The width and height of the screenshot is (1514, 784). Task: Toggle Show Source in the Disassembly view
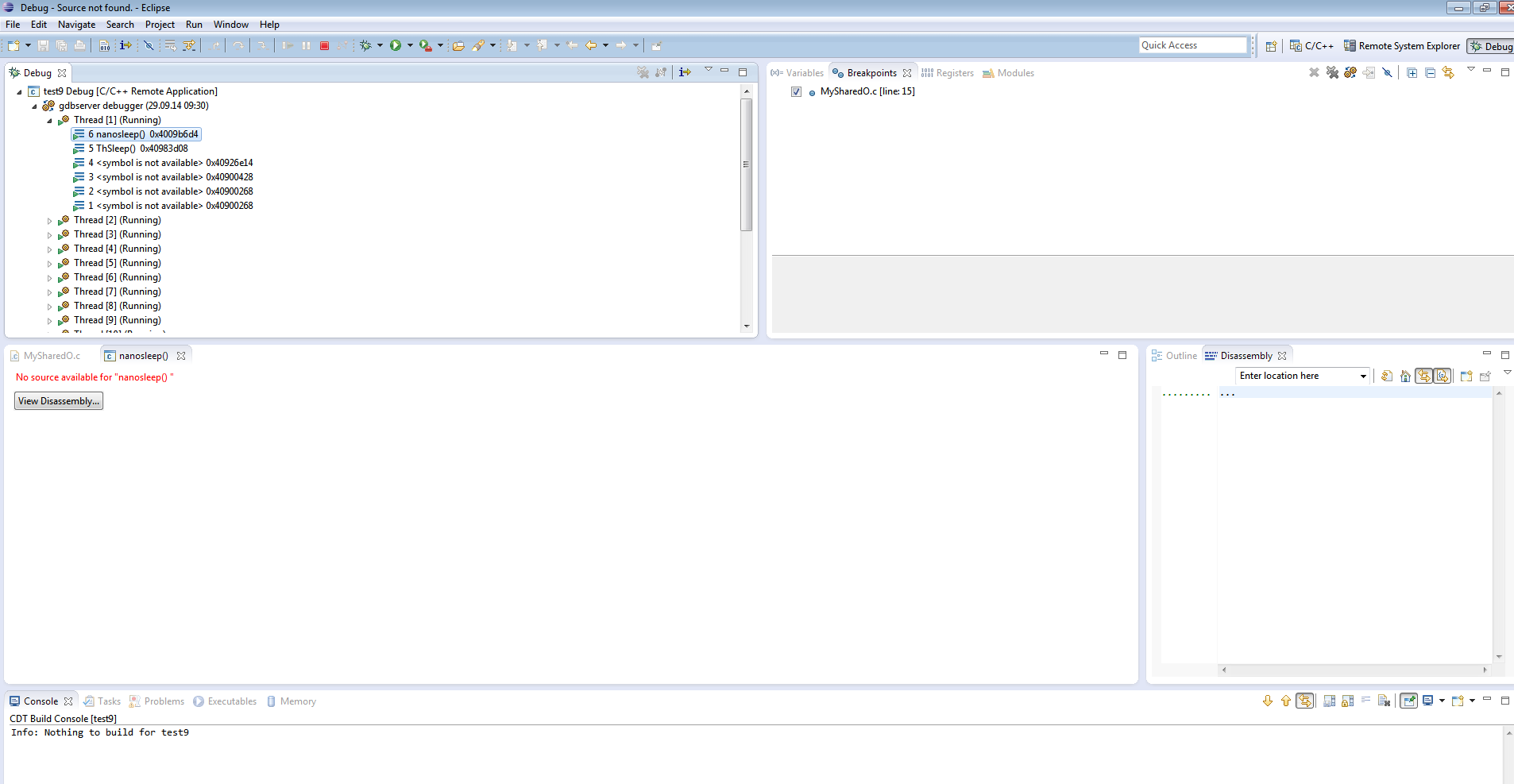[1443, 376]
